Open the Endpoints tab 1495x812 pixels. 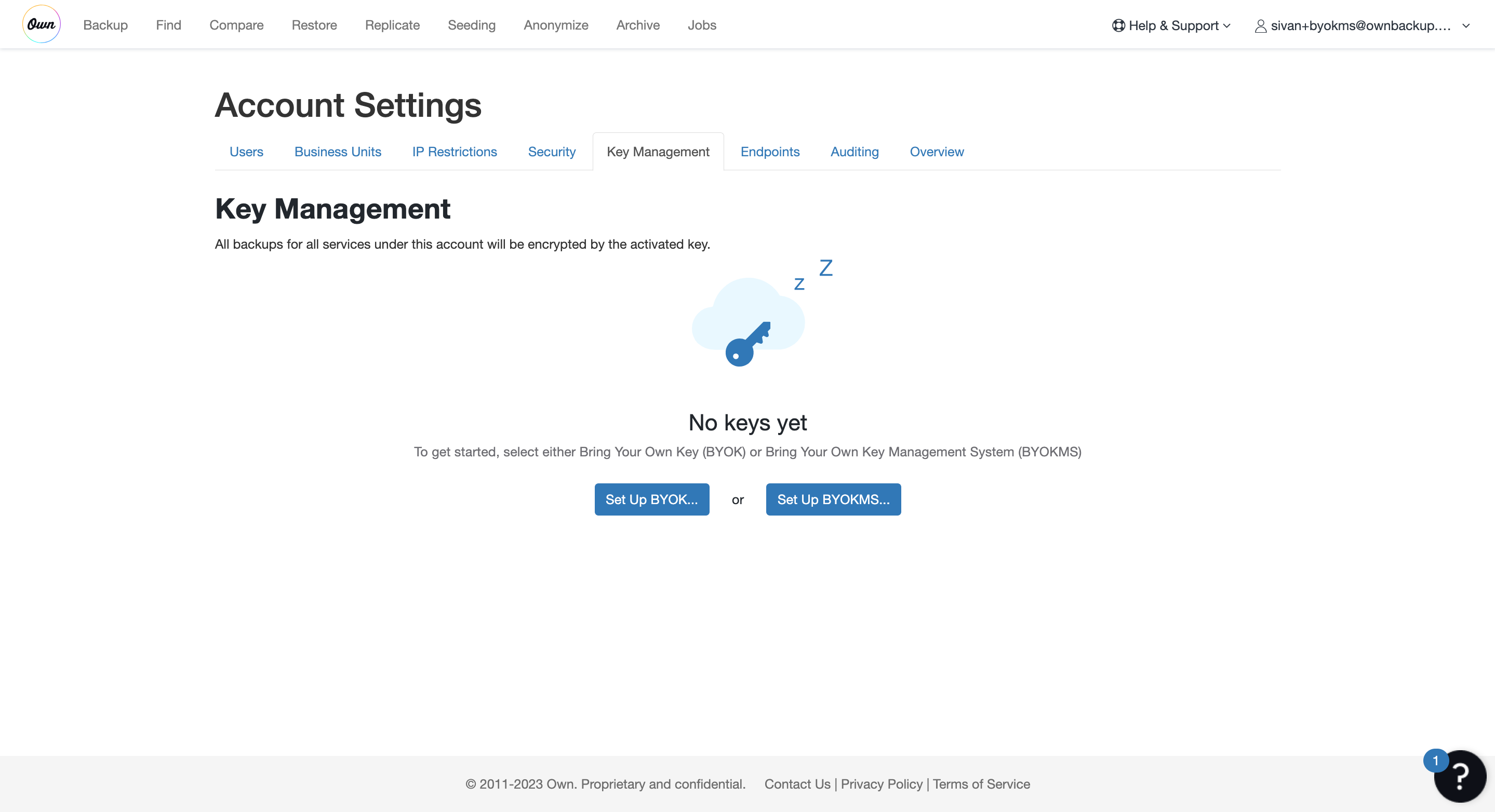[x=770, y=152]
